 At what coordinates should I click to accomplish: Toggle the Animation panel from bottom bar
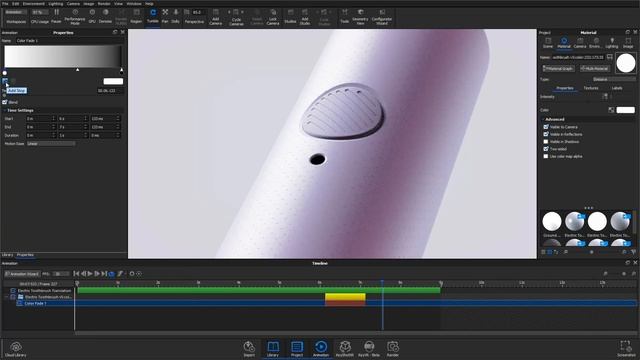(x=321, y=349)
